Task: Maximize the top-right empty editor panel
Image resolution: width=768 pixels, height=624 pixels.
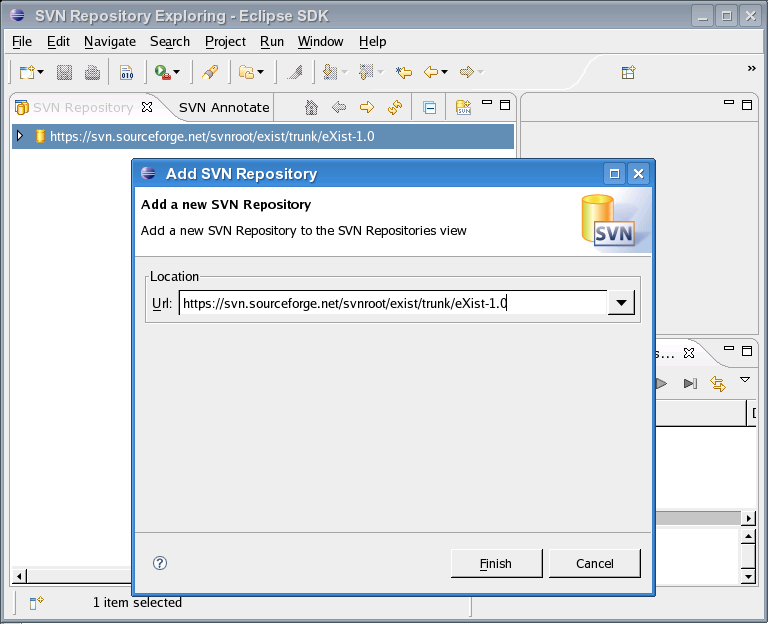Action: point(747,105)
